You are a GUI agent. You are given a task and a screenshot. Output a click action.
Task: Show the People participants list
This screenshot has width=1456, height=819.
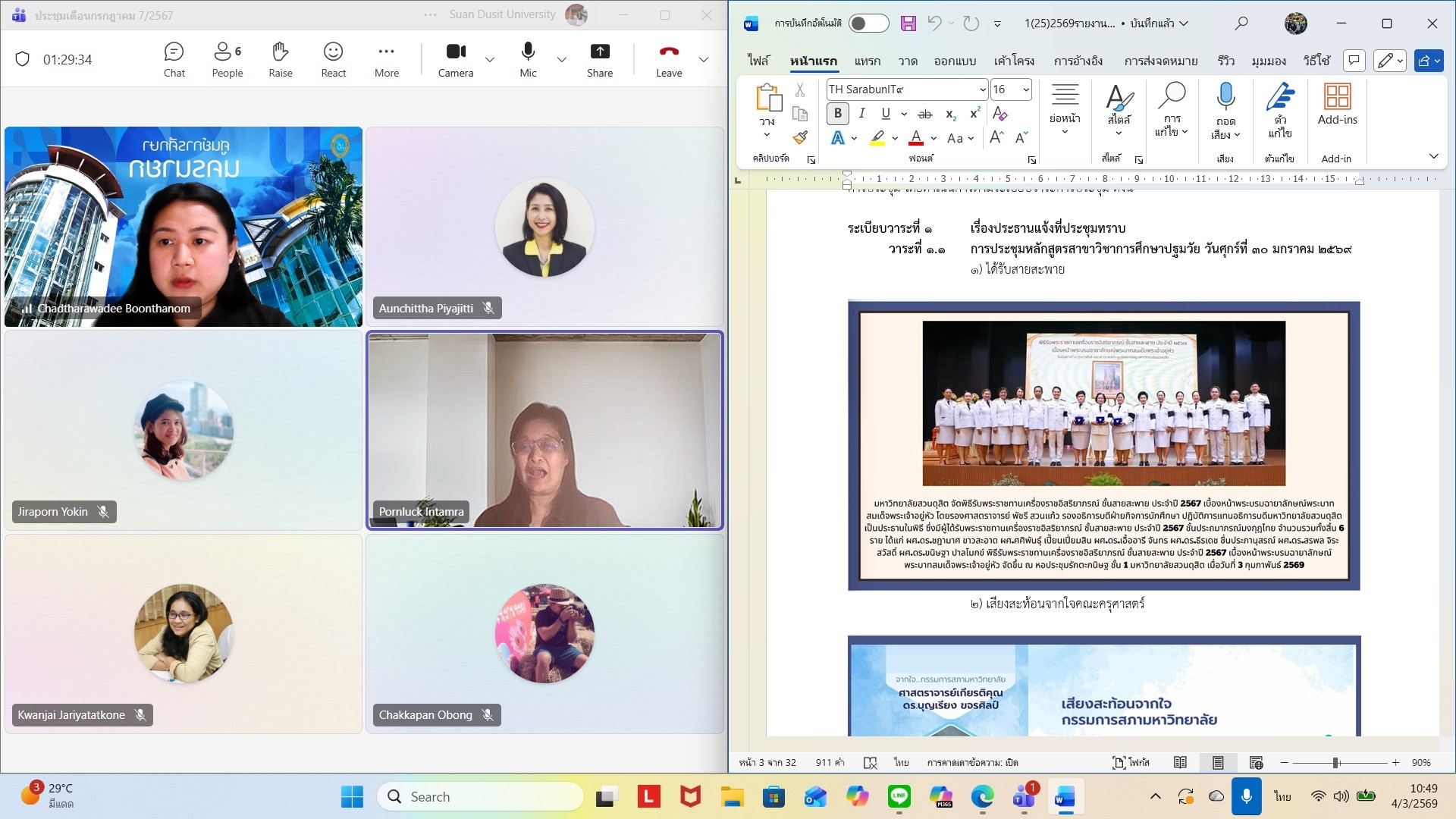(227, 59)
